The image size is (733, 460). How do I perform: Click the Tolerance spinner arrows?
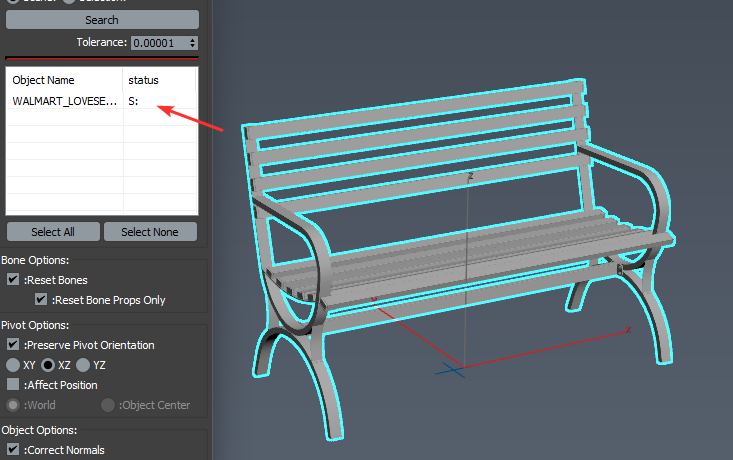click(x=193, y=43)
